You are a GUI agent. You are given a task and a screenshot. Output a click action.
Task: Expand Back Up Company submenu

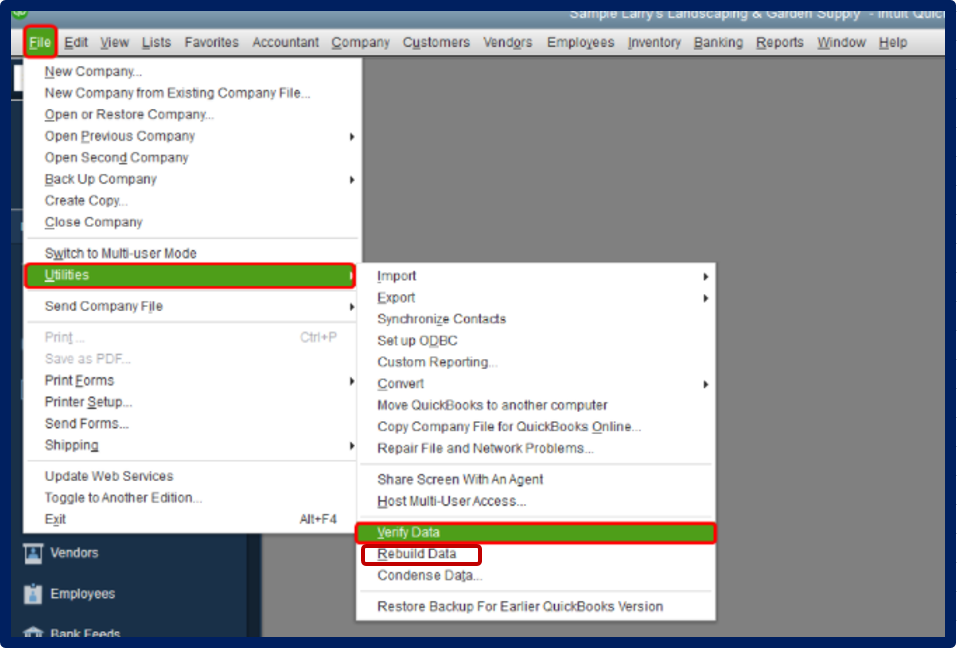click(x=190, y=179)
